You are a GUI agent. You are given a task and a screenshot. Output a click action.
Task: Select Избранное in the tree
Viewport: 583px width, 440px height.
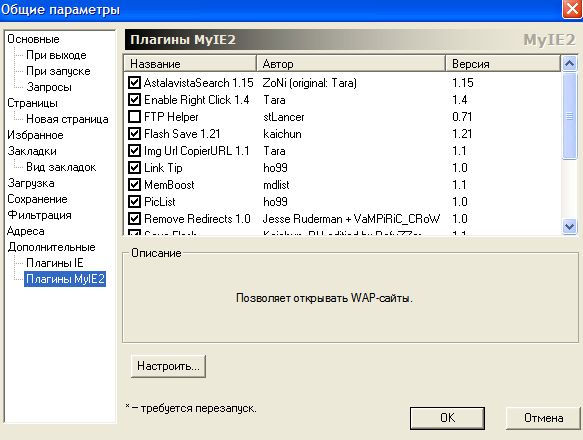click(x=35, y=135)
